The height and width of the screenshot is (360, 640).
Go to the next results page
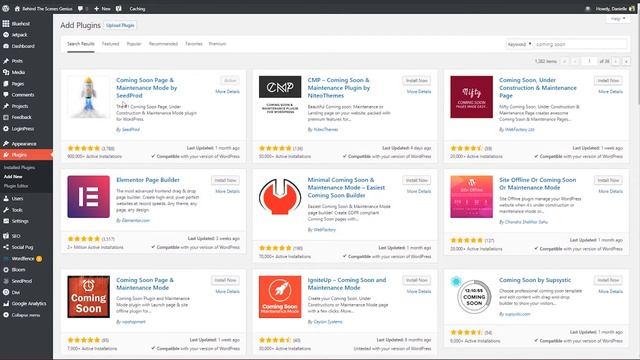coord(616,61)
